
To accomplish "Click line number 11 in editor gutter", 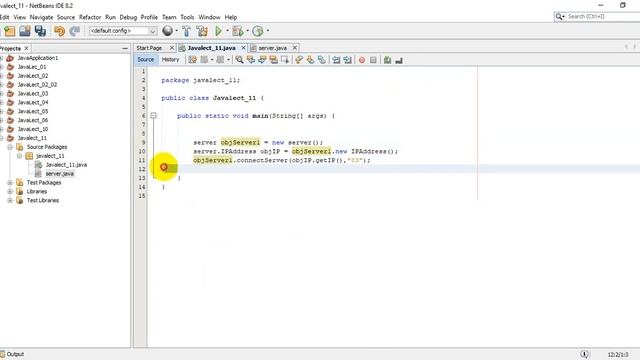I will [142, 160].
